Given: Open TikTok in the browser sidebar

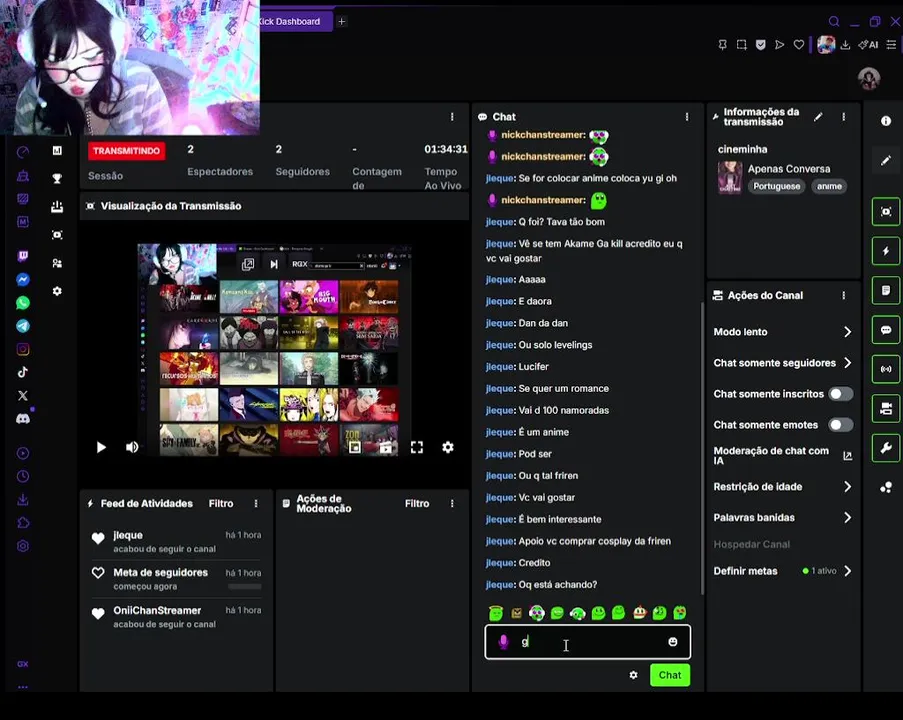Looking at the screenshot, I should 23,372.
